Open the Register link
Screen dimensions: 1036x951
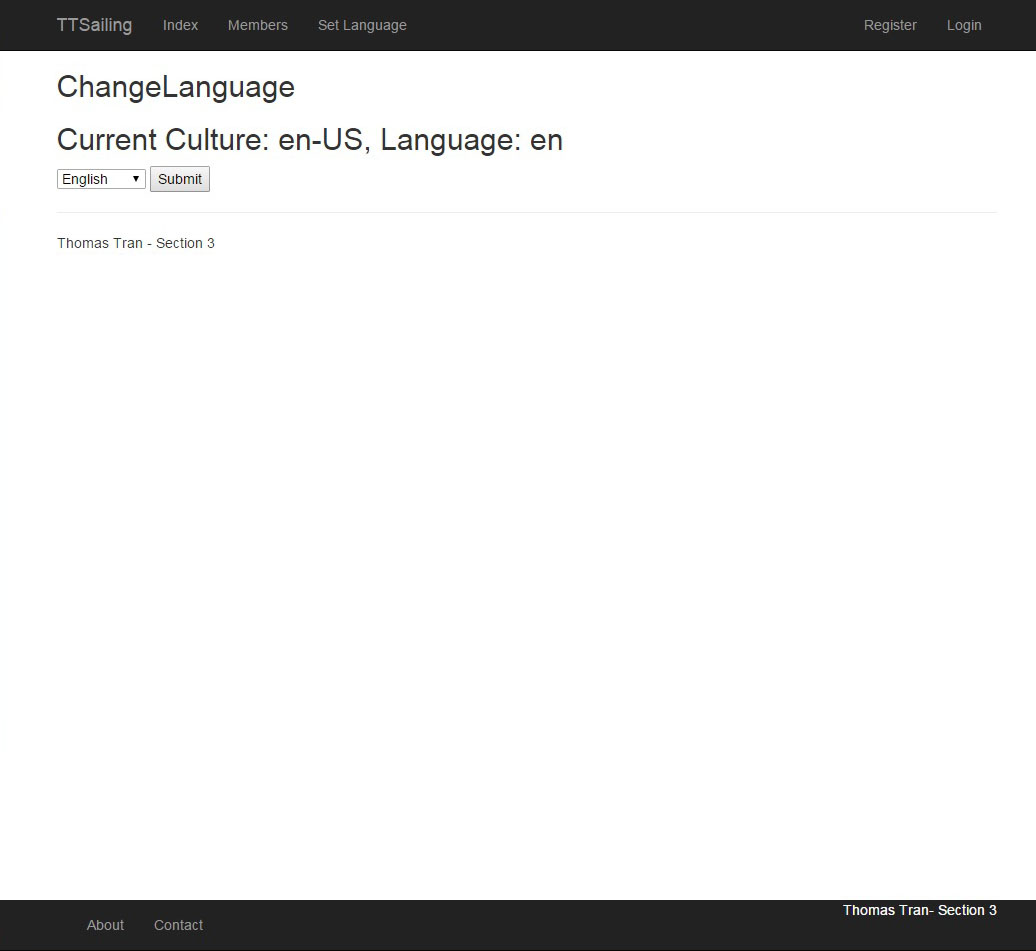[x=890, y=25]
